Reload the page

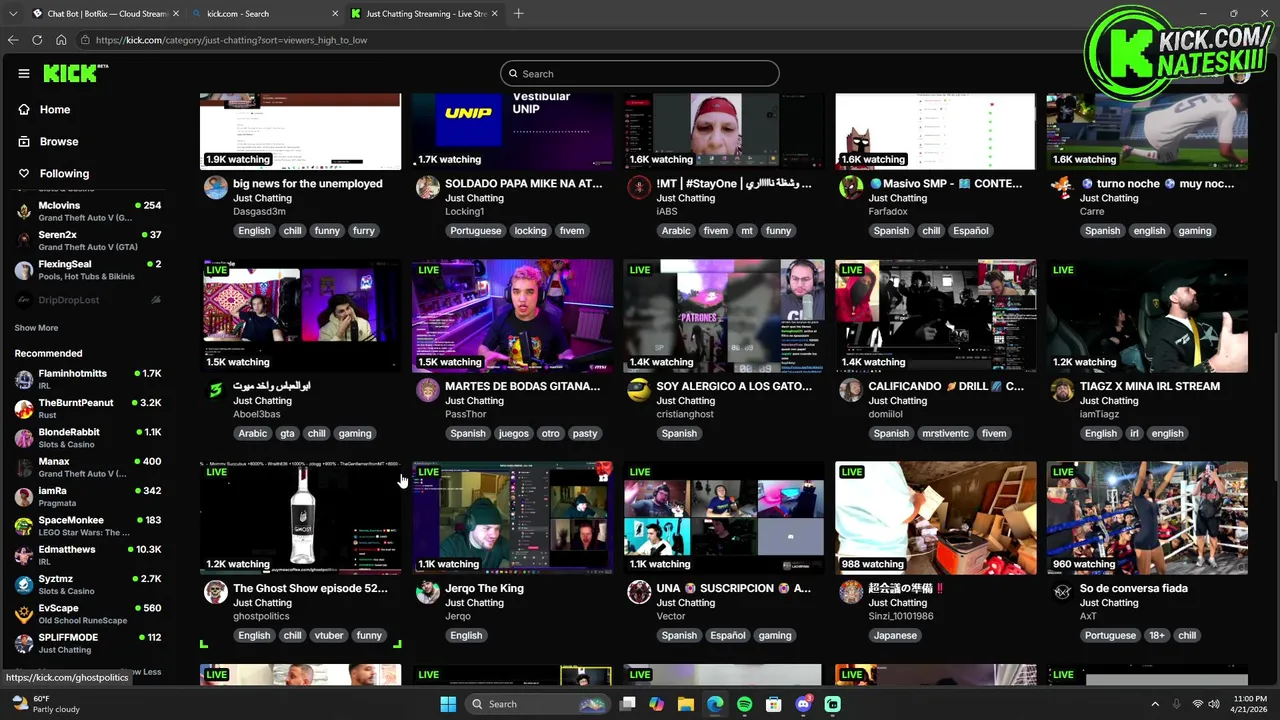tap(37, 40)
